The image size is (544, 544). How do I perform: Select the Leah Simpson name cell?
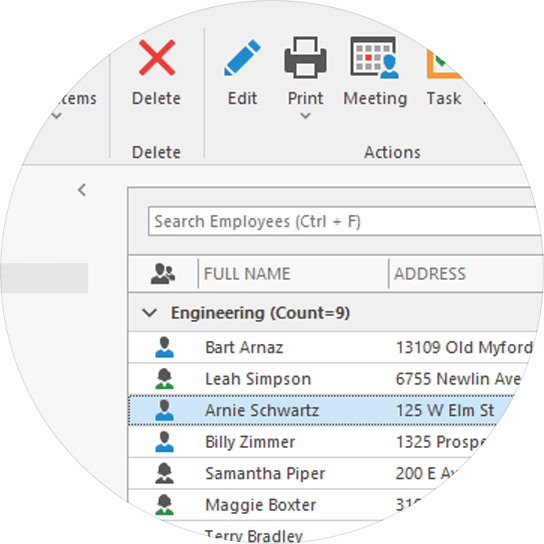[258, 379]
